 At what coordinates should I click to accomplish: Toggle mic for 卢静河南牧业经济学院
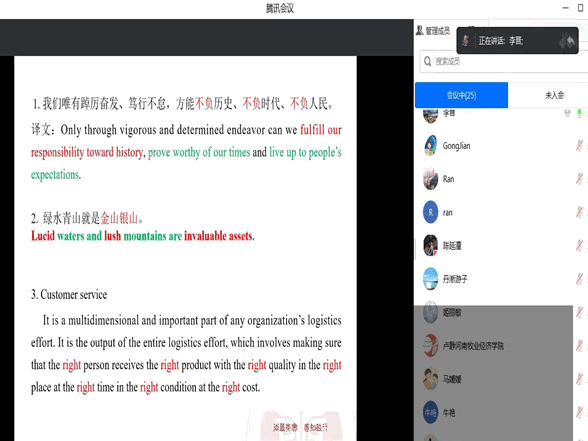[579, 345]
